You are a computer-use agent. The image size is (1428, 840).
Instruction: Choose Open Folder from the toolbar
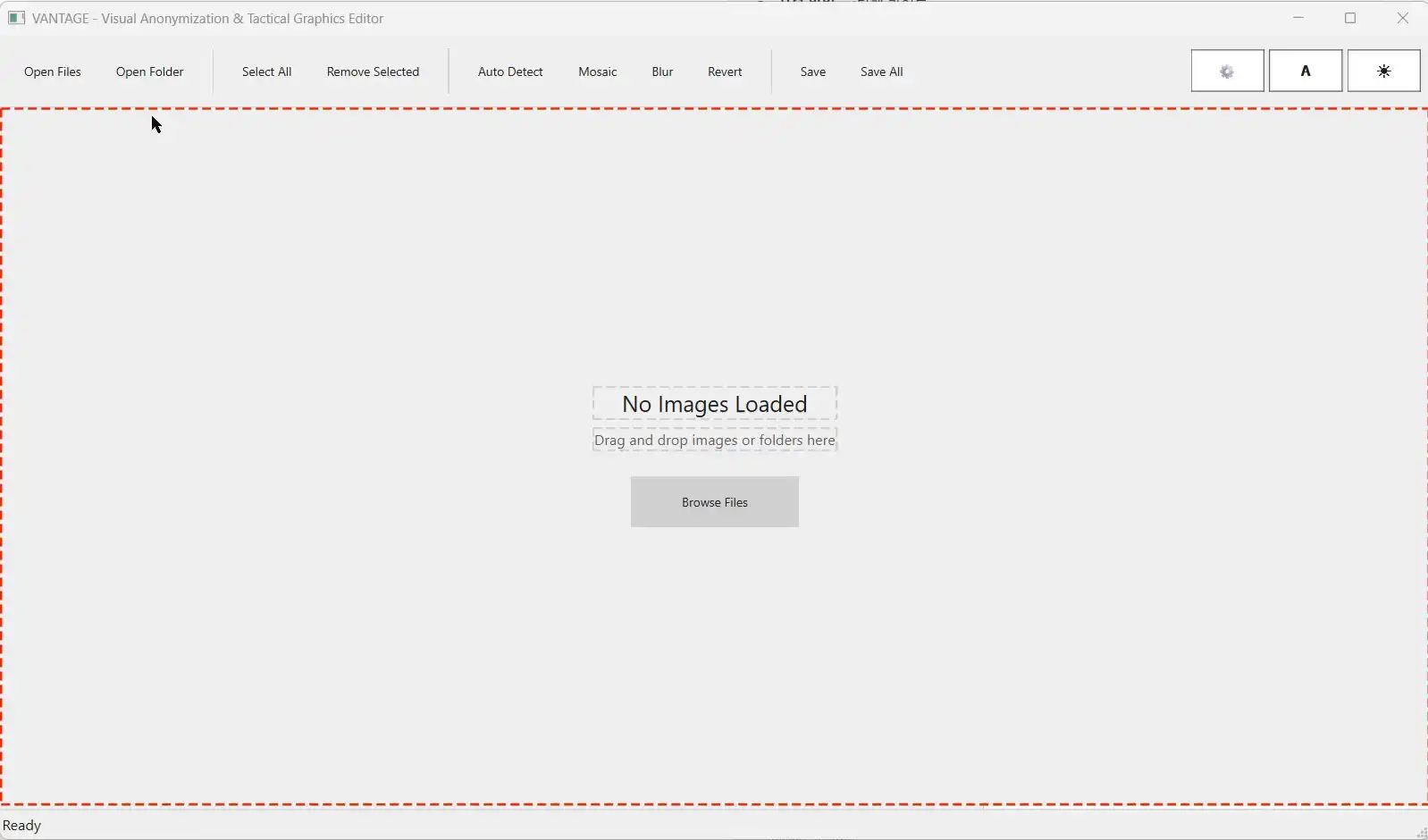[150, 72]
